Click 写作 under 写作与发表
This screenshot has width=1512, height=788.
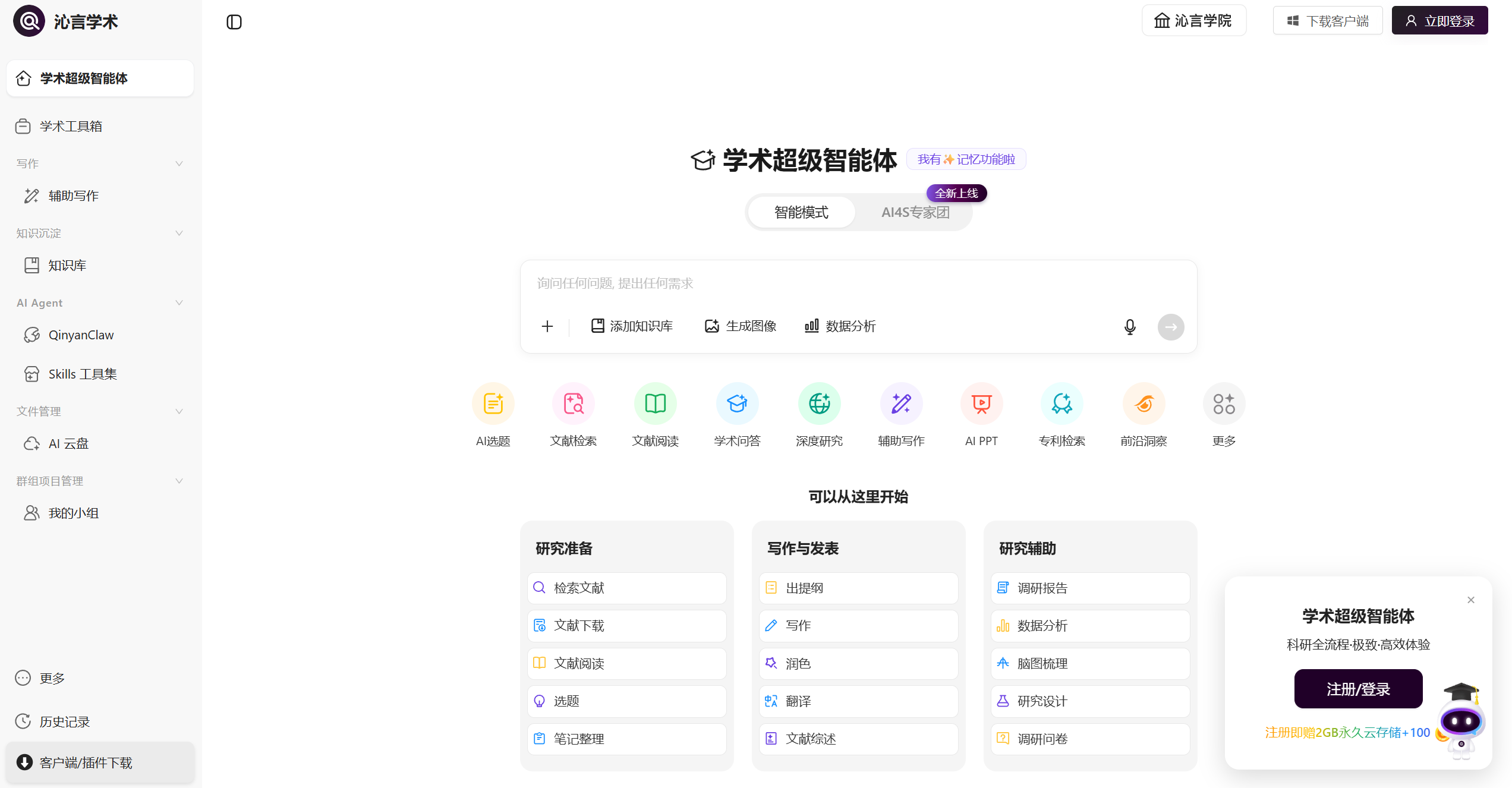pyautogui.click(x=858, y=625)
